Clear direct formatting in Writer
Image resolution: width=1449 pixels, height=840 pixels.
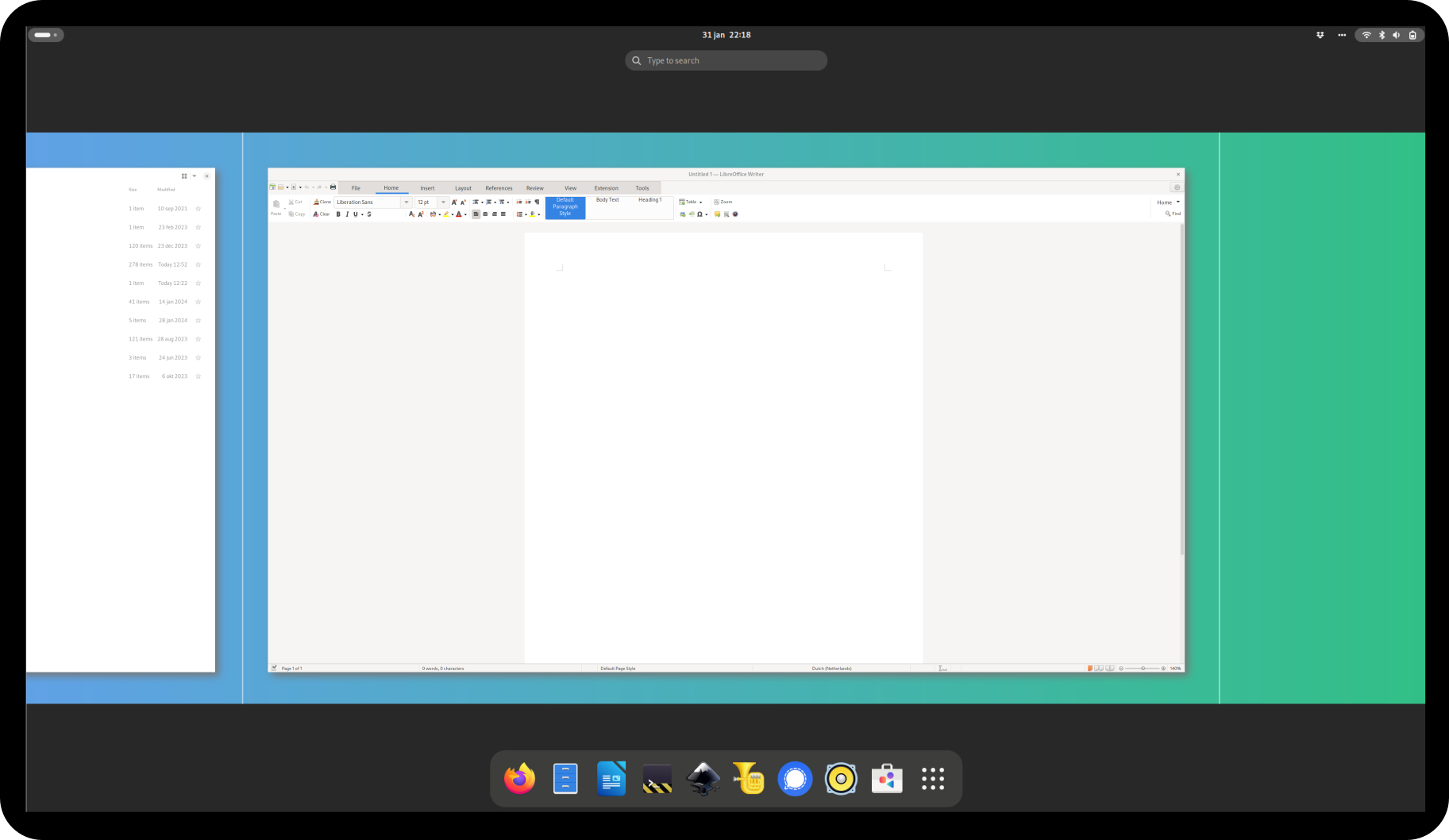[322, 214]
